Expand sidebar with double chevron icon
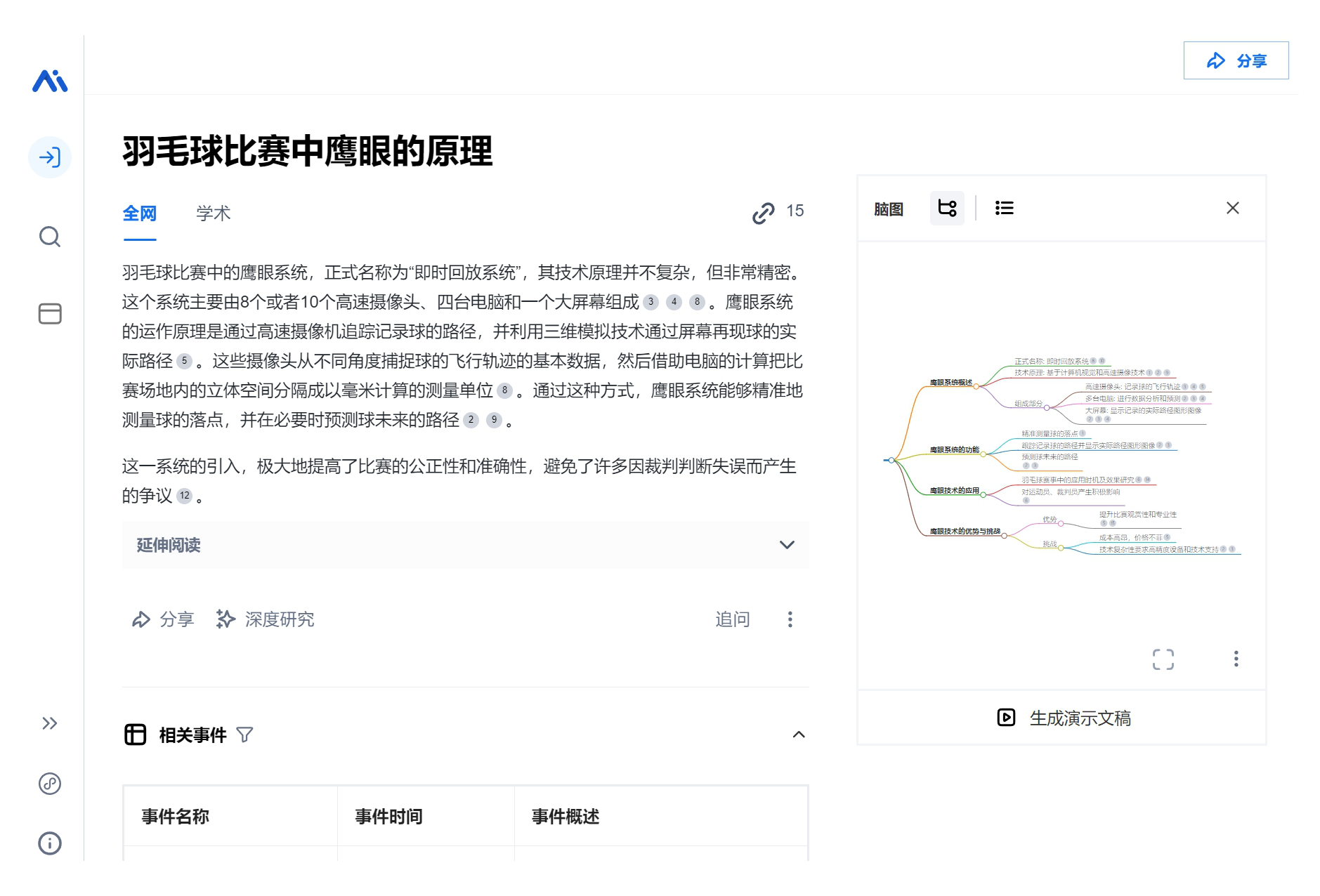1320x896 pixels. tap(49, 723)
